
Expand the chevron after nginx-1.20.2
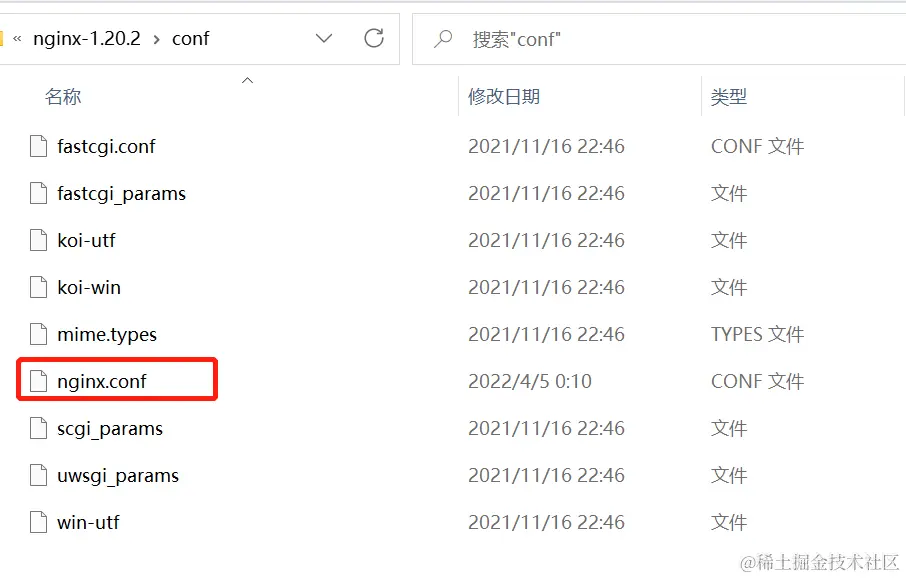pos(157,39)
